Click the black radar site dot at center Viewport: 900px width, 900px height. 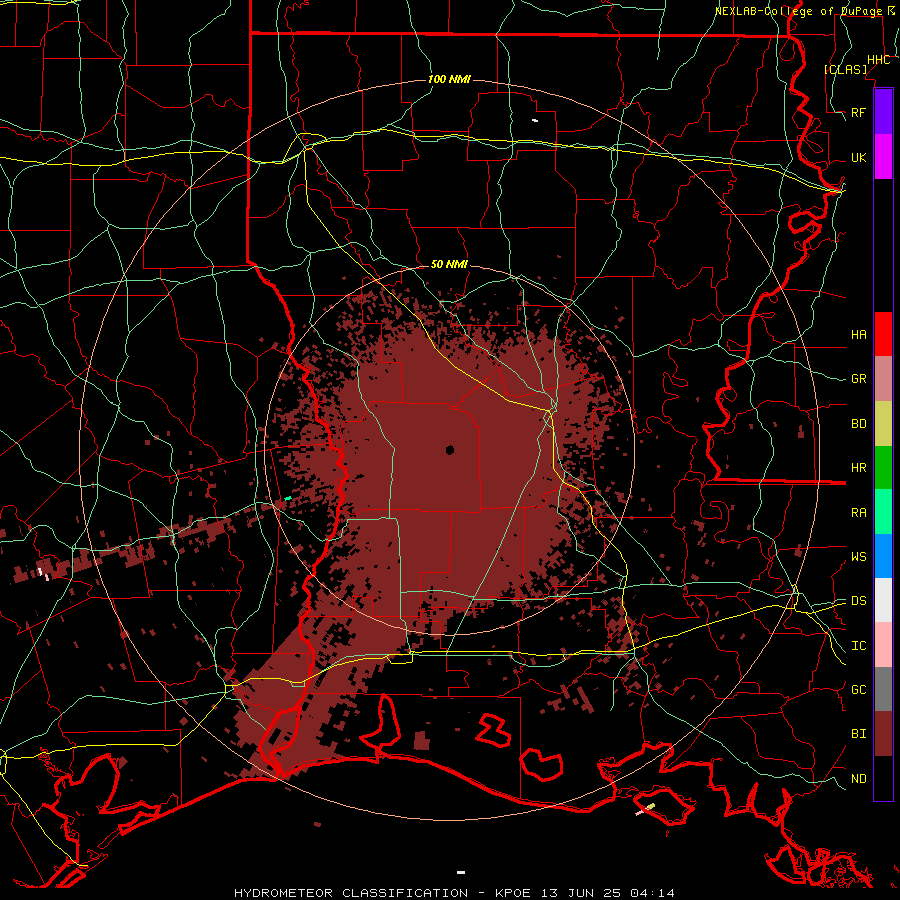(450, 450)
